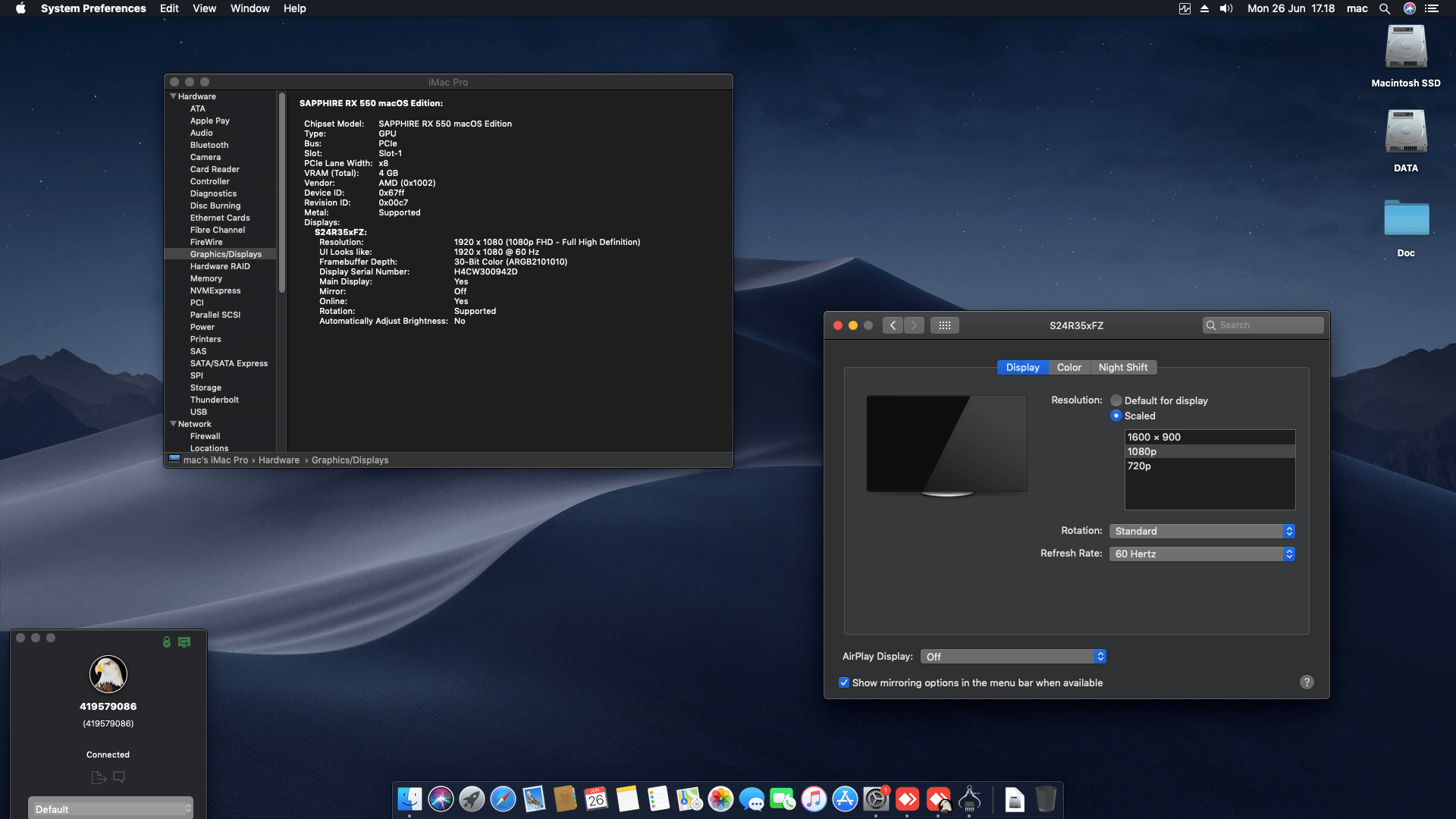The image size is (1456, 819).
Task: Click the forward arrow in the S24R35xFZ window
Action: [x=914, y=325]
